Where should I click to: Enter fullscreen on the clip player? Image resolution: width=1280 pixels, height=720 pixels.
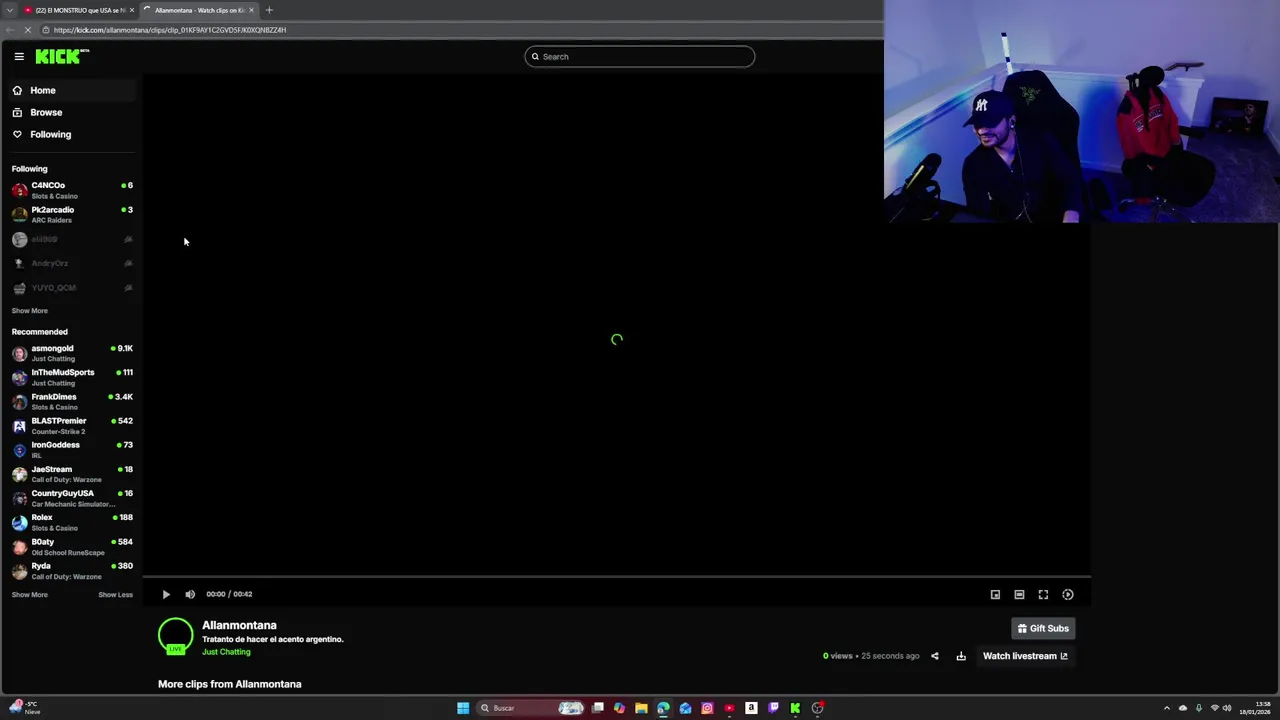click(1043, 594)
